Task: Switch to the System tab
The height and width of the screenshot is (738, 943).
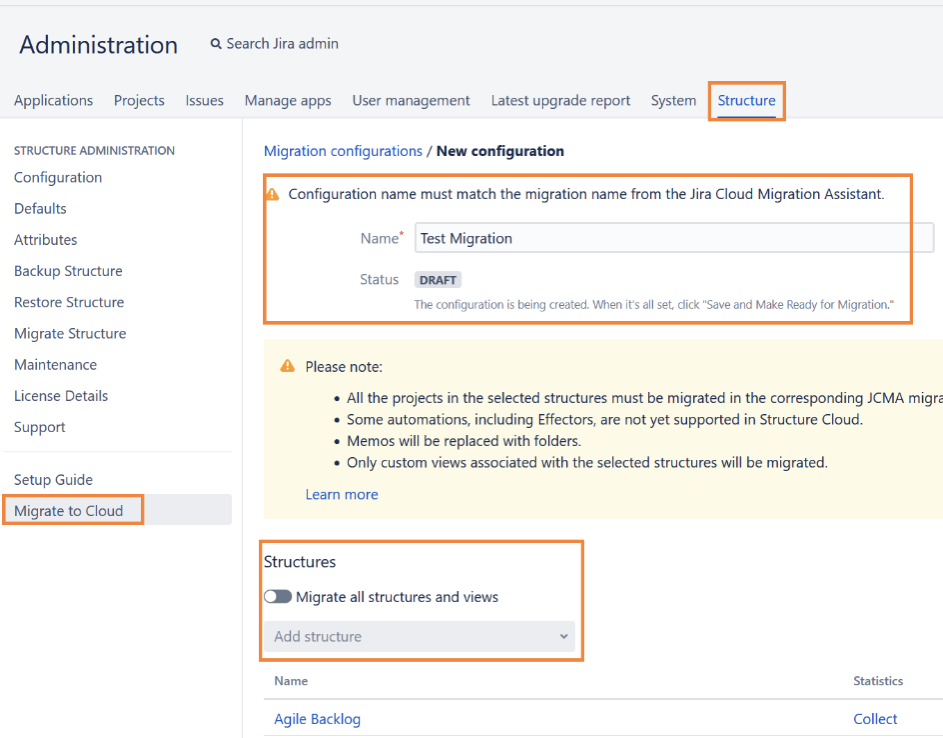Action: (x=673, y=100)
